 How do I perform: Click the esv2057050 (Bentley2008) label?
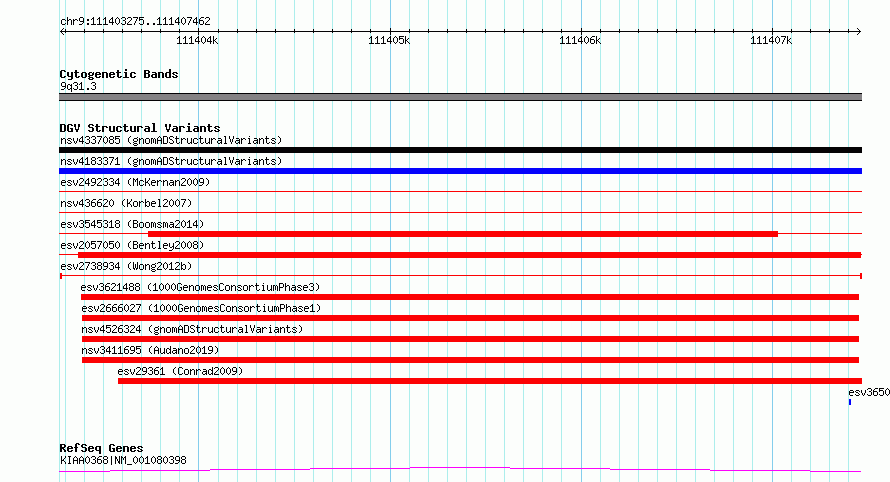pyautogui.click(x=132, y=245)
